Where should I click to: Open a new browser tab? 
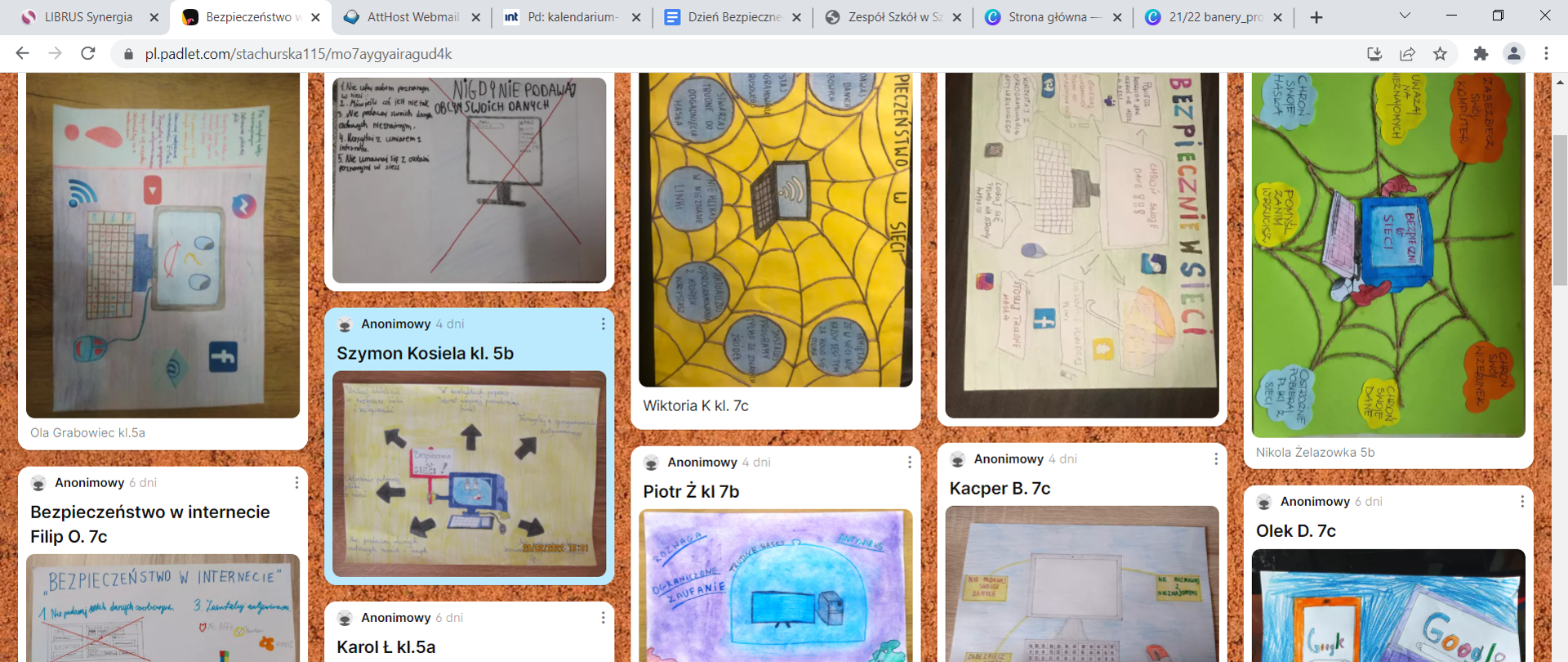click(x=1316, y=17)
